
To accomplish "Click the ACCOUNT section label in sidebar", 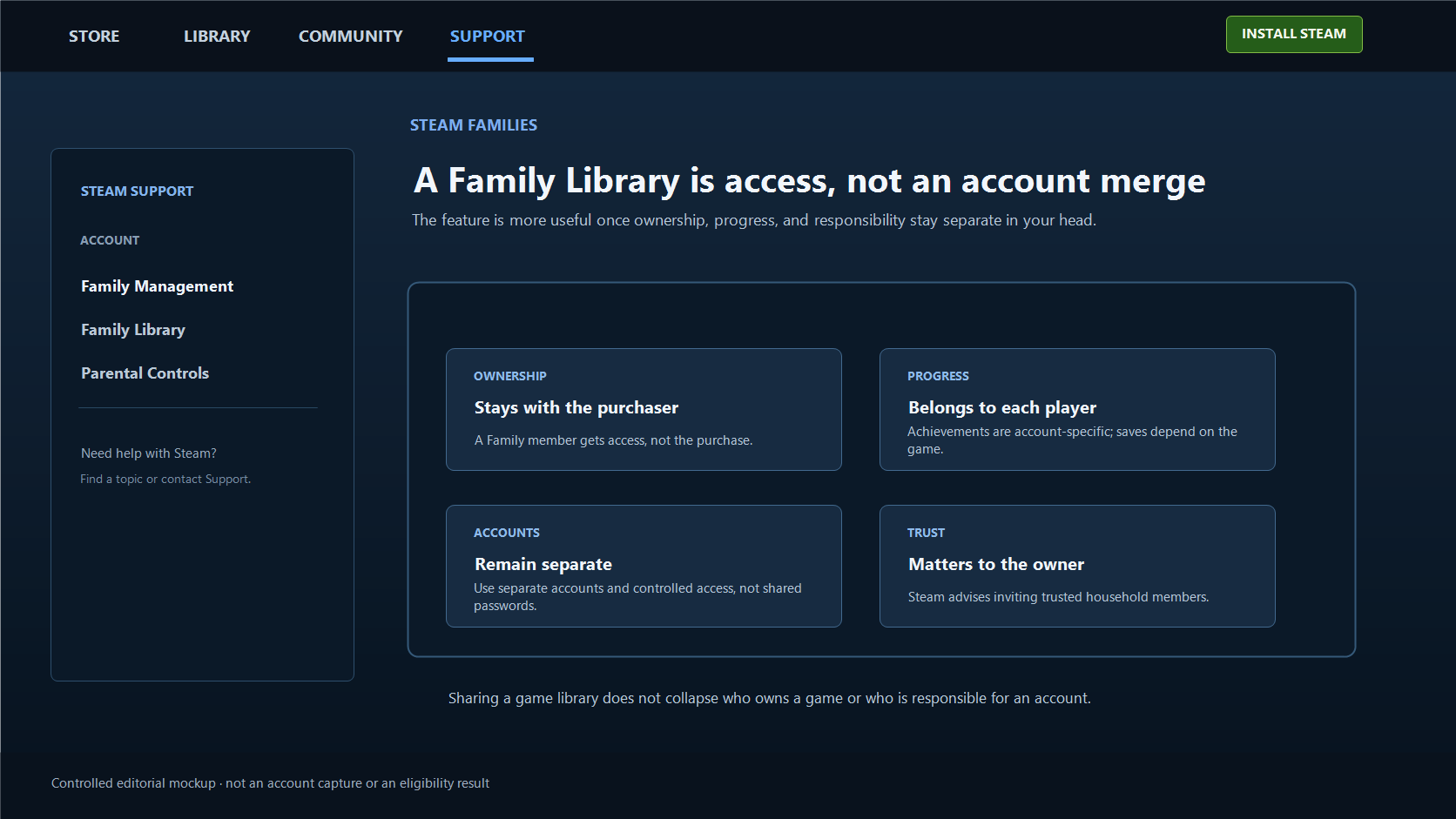I will (x=110, y=240).
